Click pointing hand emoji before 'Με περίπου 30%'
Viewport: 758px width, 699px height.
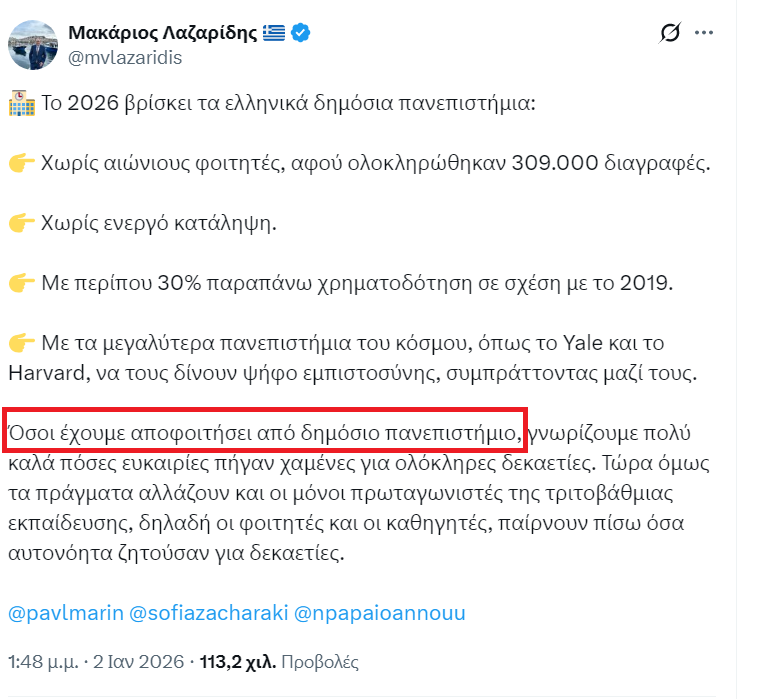21,283
